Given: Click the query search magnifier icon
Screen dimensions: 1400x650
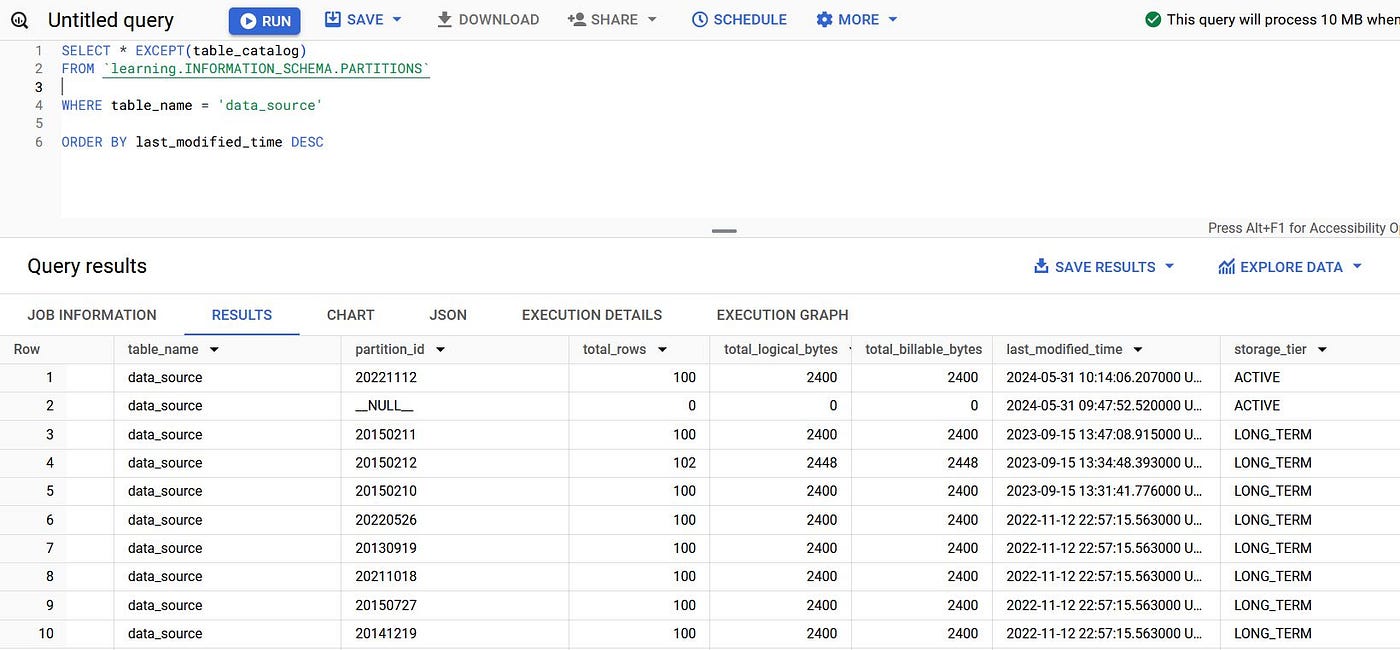Looking at the screenshot, I should 18,19.
